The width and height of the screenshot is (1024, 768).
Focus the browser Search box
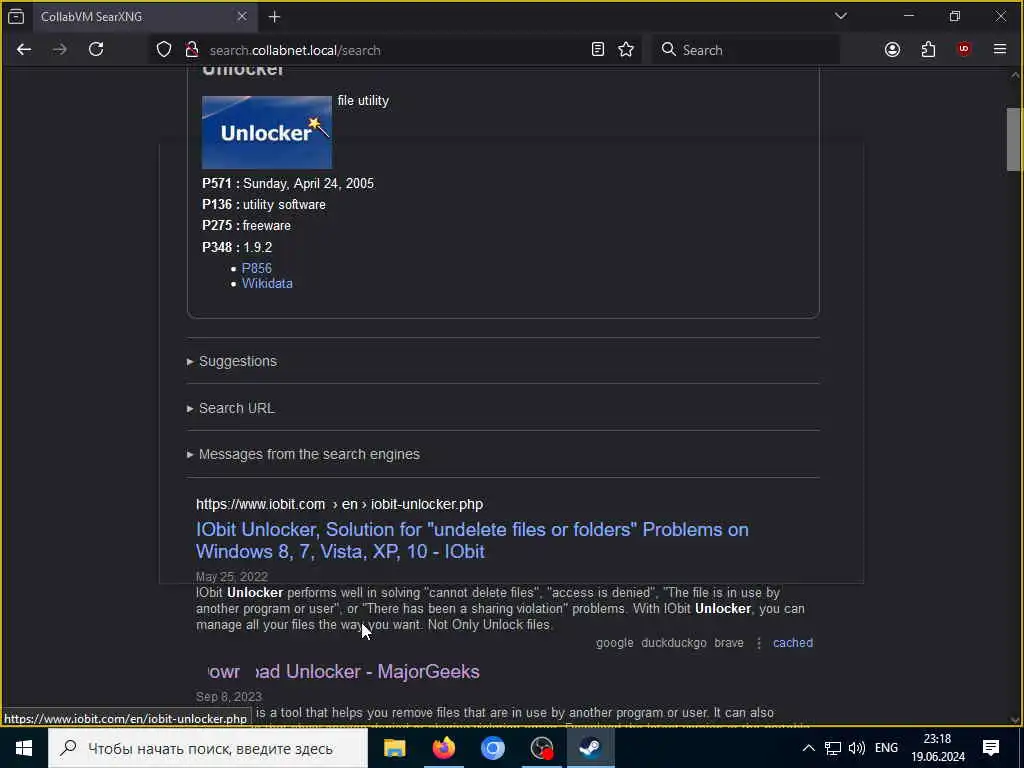[746, 50]
